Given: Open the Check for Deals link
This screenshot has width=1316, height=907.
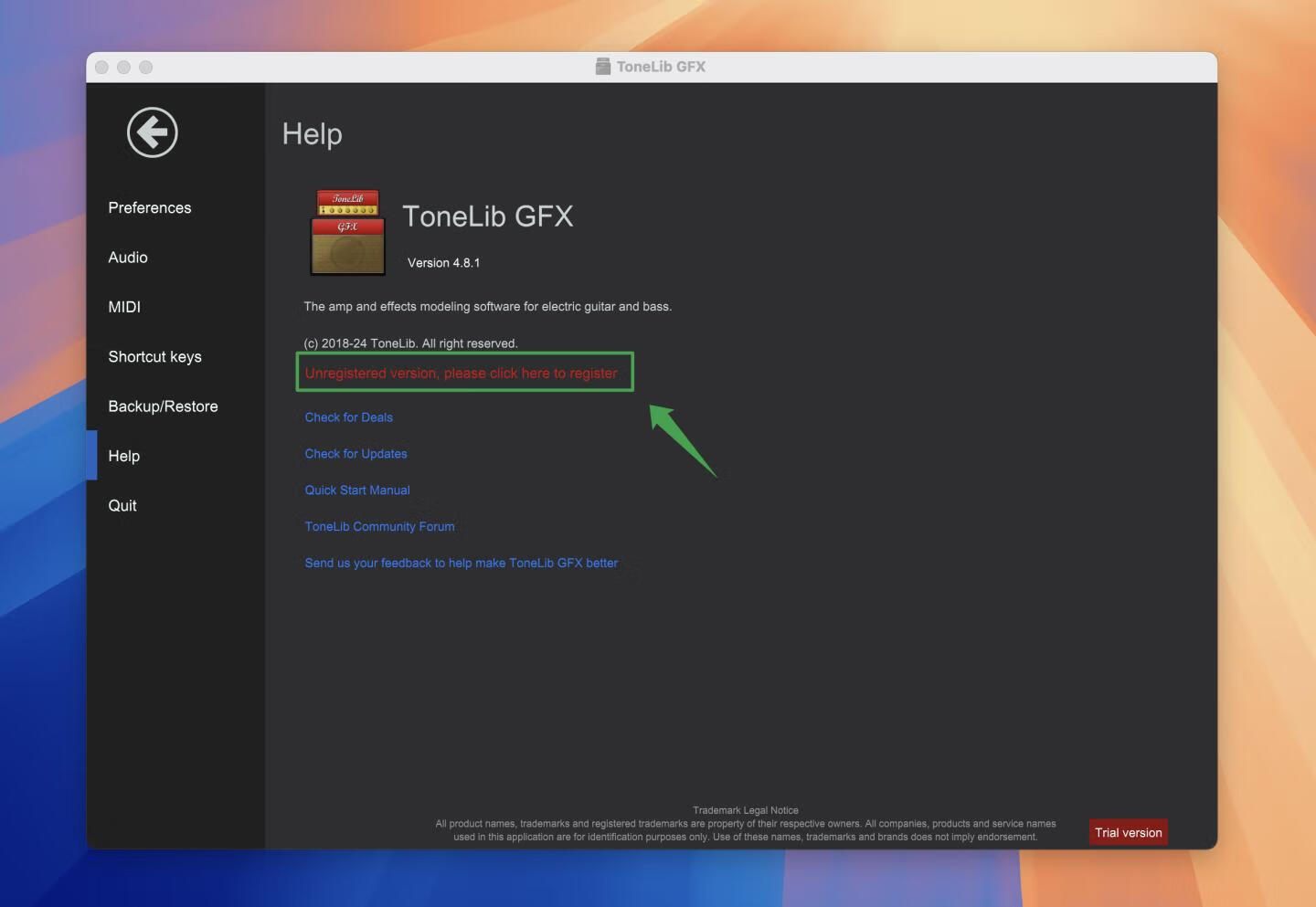Looking at the screenshot, I should (x=348, y=417).
